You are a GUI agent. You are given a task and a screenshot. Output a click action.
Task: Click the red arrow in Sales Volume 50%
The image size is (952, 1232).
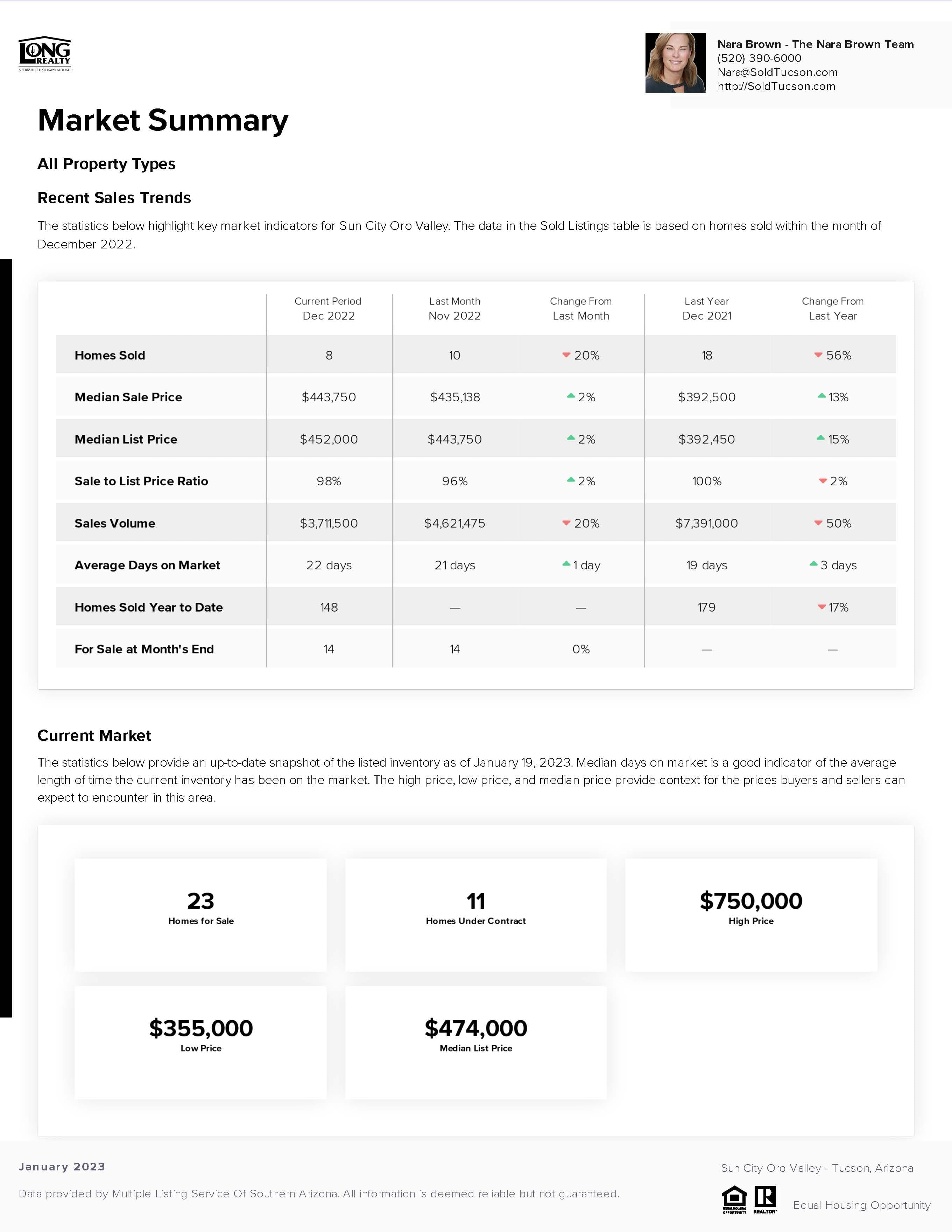[818, 523]
